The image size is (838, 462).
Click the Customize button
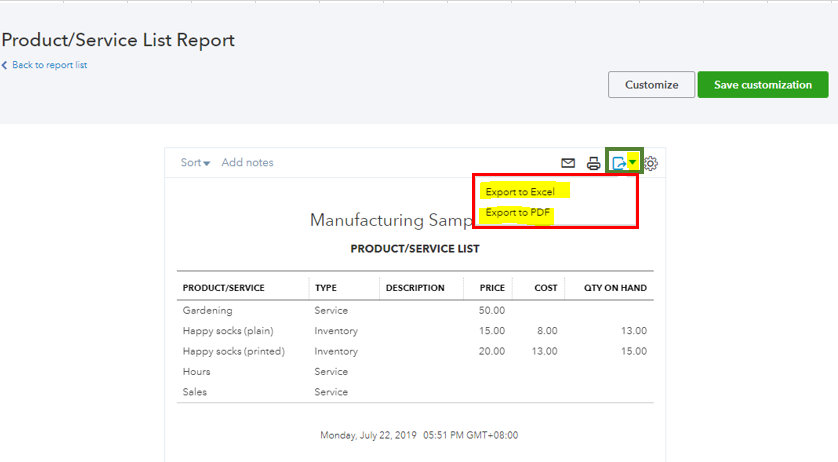coord(651,85)
